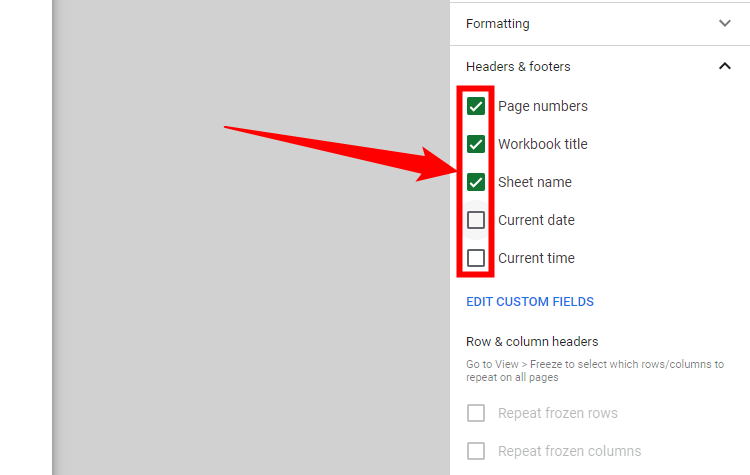Screen dimensions: 750x475
Task: Collapse Headers & footers using its chevron
Action: coord(725,67)
